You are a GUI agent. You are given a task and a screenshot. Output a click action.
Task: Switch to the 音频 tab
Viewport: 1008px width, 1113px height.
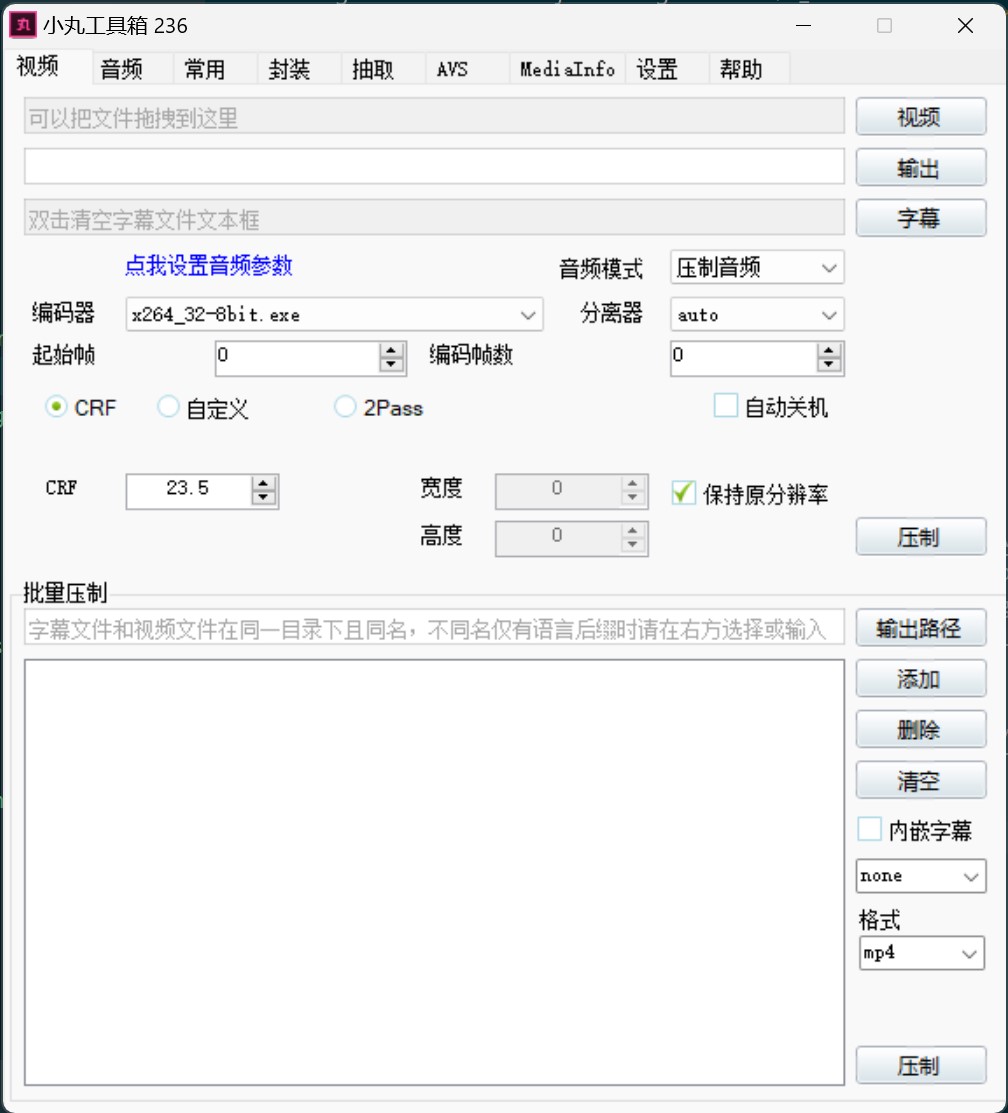pyautogui.click(x=122, y=69)
